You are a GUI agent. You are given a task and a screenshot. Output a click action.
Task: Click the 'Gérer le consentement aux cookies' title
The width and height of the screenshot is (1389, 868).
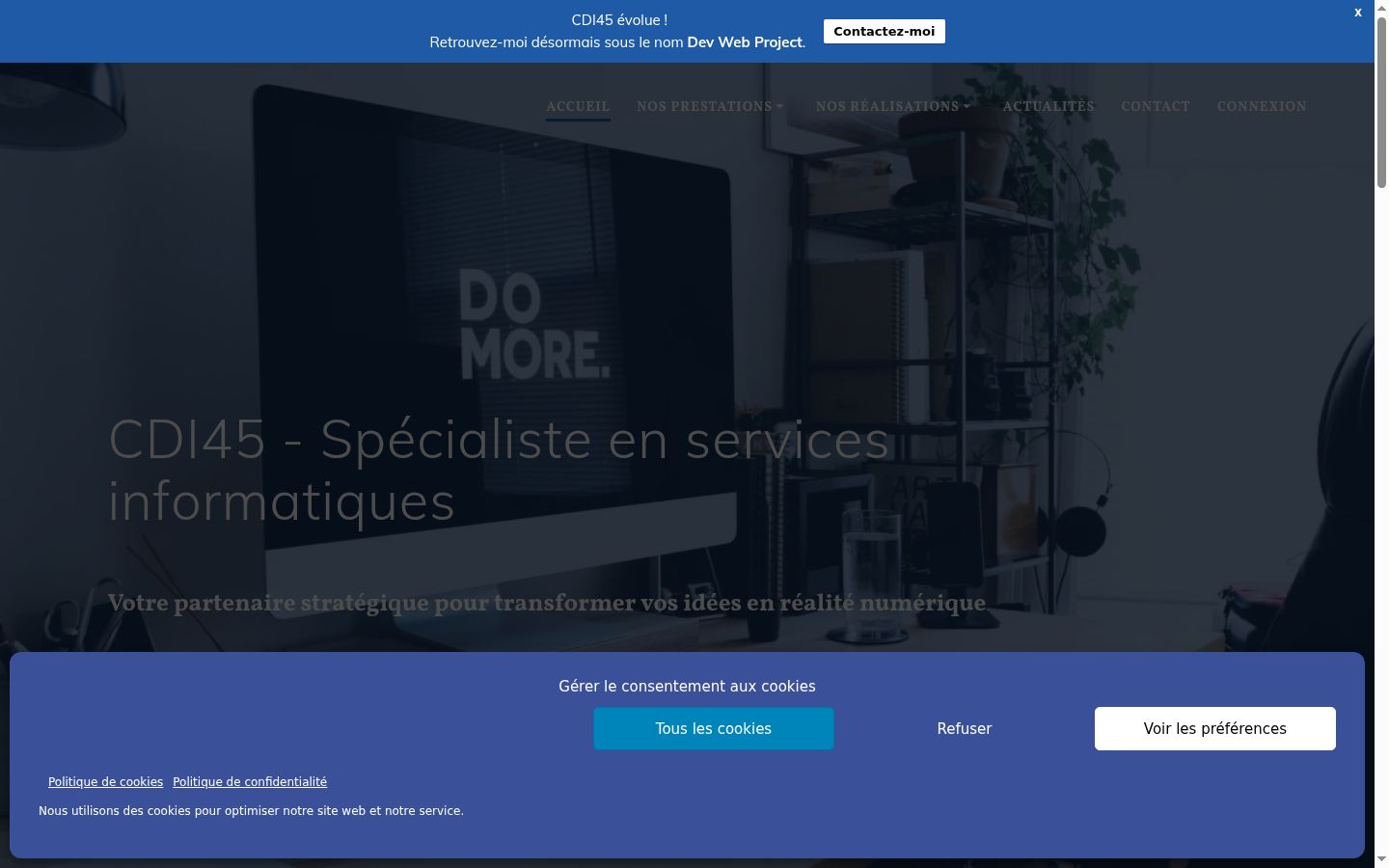click(x=687, y=686)
